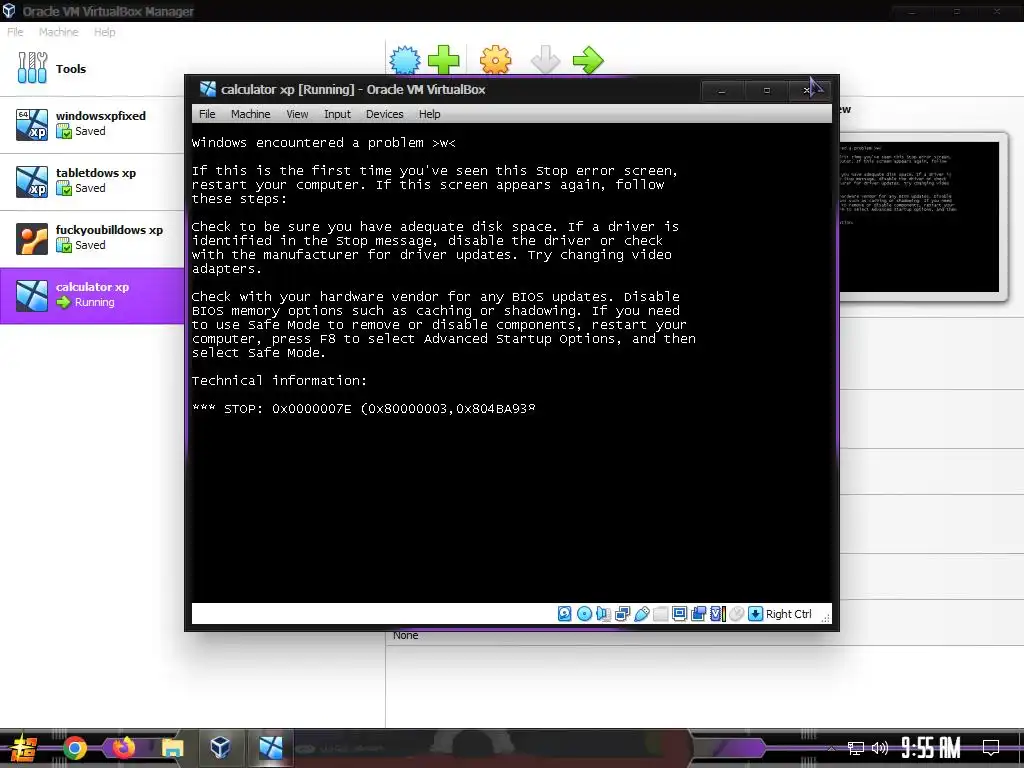The width and height of the screenshot is (1024, 768).
Task: Click the windowsxpfixed 64-bit XP icon
Action: coord(32,124)
